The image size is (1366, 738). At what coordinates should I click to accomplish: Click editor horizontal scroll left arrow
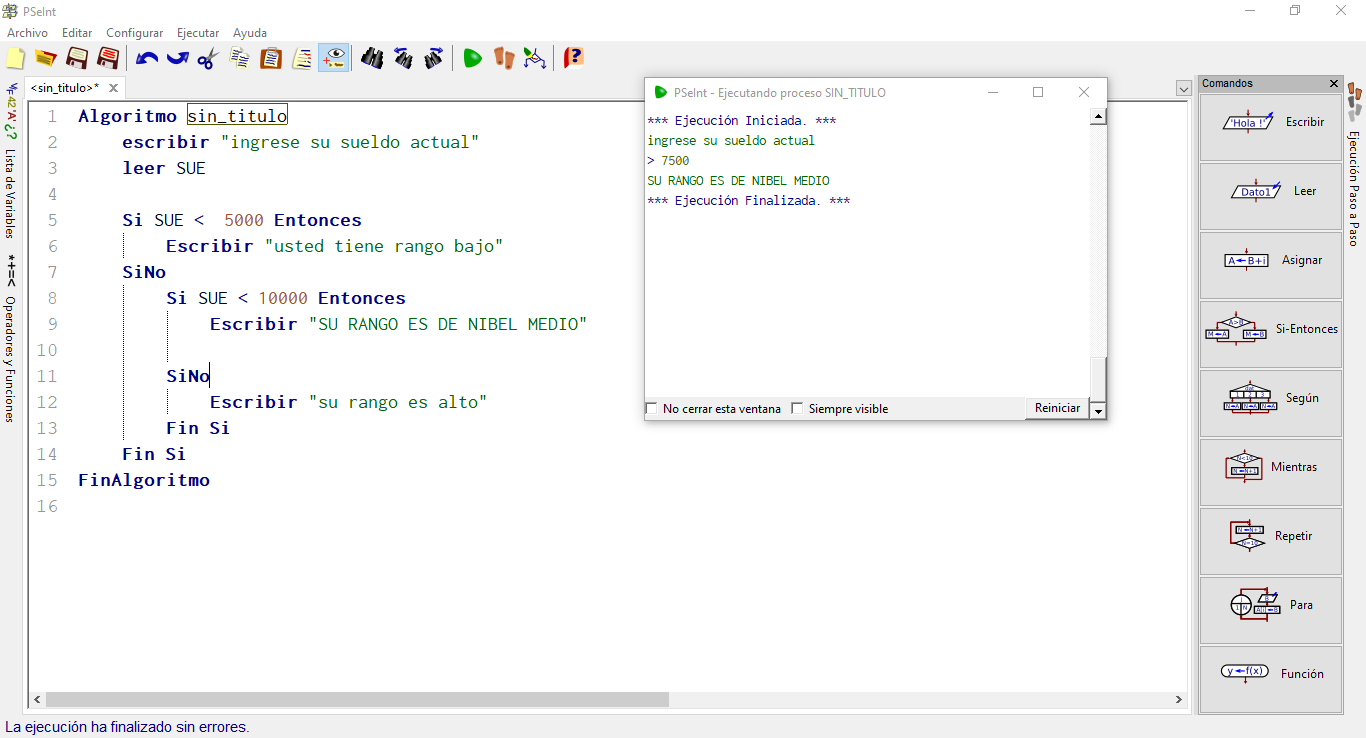pyautogui.click(x=37, y=700)
